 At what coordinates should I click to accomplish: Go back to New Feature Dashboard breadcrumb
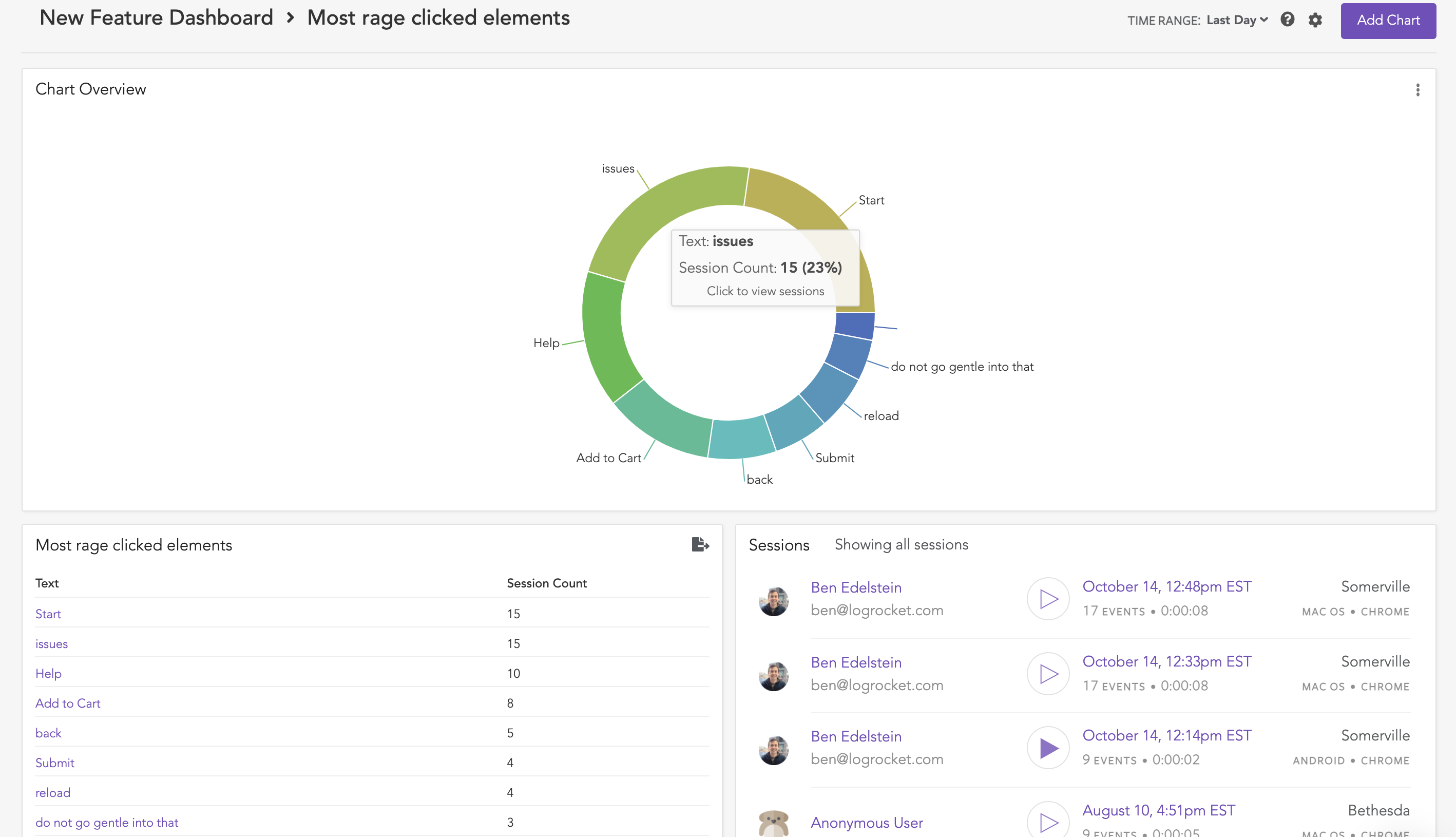(x=156, y=18)
